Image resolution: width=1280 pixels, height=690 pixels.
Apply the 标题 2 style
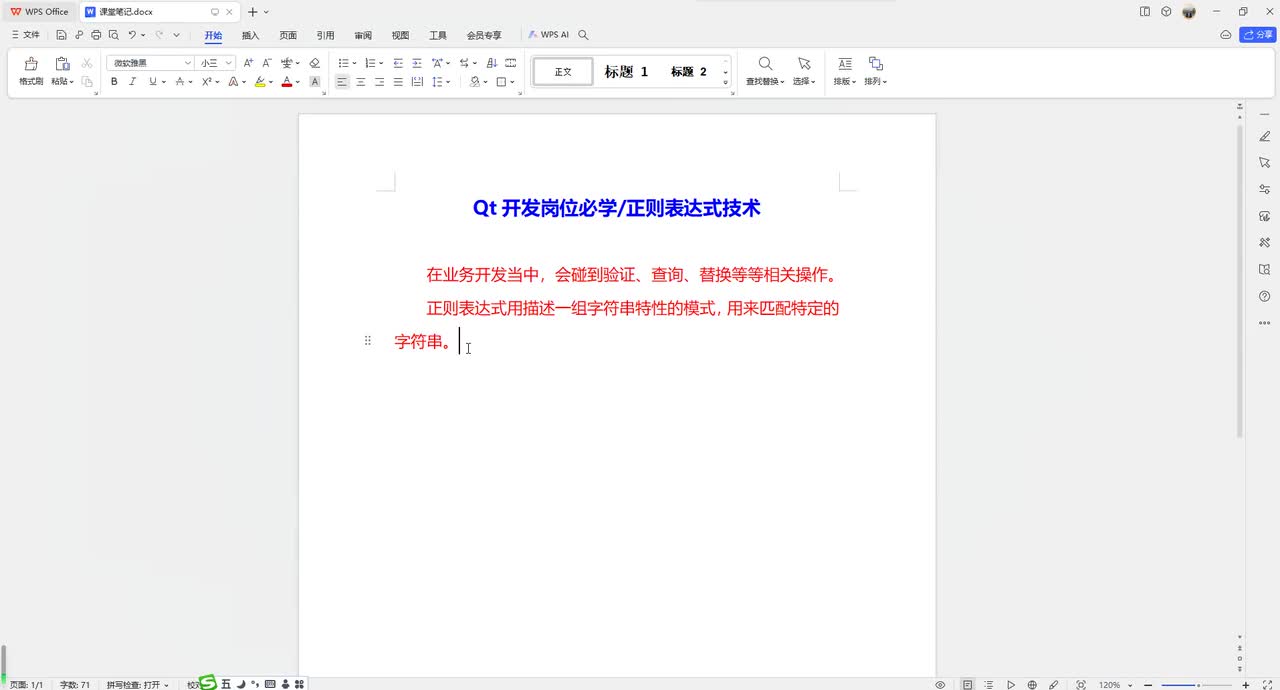(688, 72)
